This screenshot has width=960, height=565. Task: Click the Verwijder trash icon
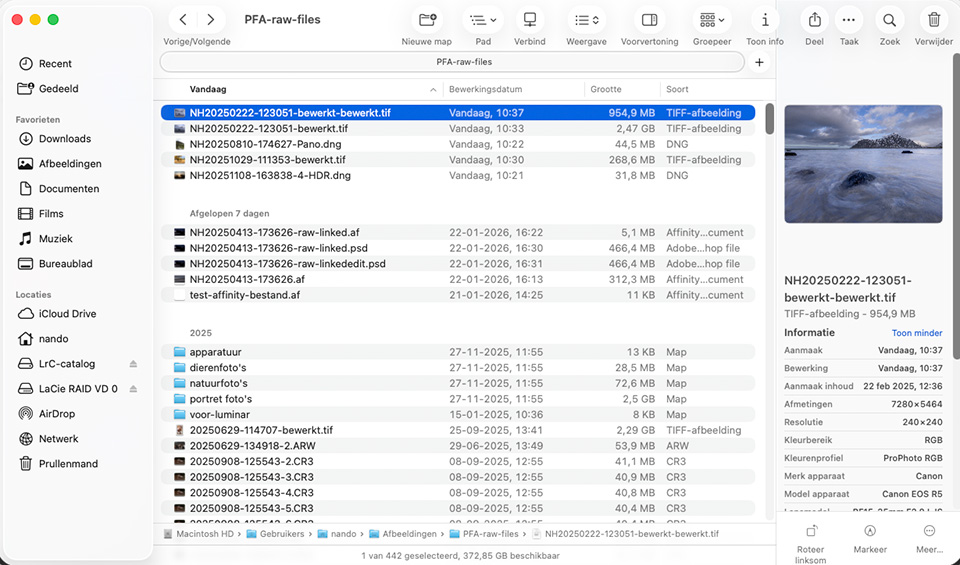click(x=933, y=20)
